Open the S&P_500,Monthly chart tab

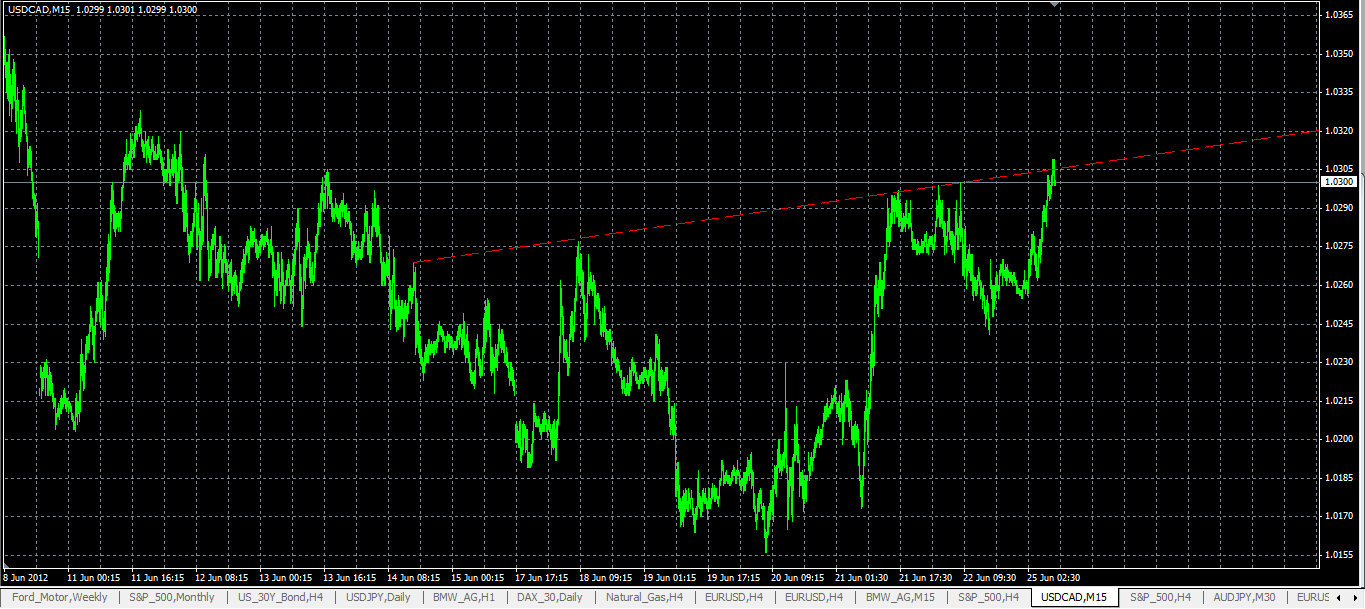[x=172, y=597]
